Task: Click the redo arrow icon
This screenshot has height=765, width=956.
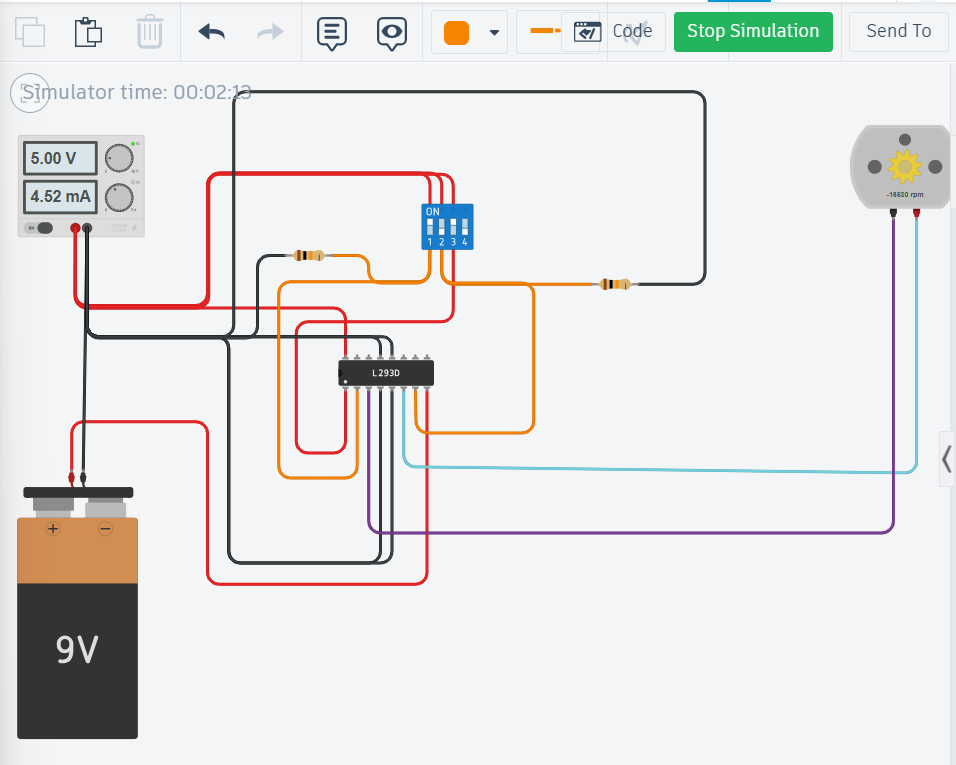Action: (267, 31)
